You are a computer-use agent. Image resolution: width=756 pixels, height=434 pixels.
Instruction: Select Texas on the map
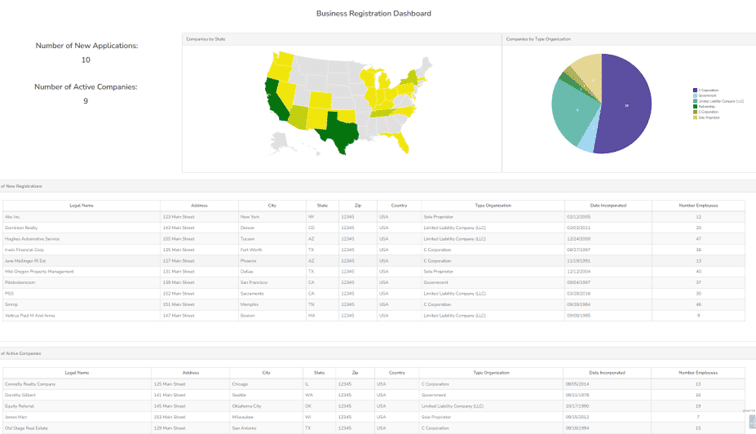coord(339,129)
